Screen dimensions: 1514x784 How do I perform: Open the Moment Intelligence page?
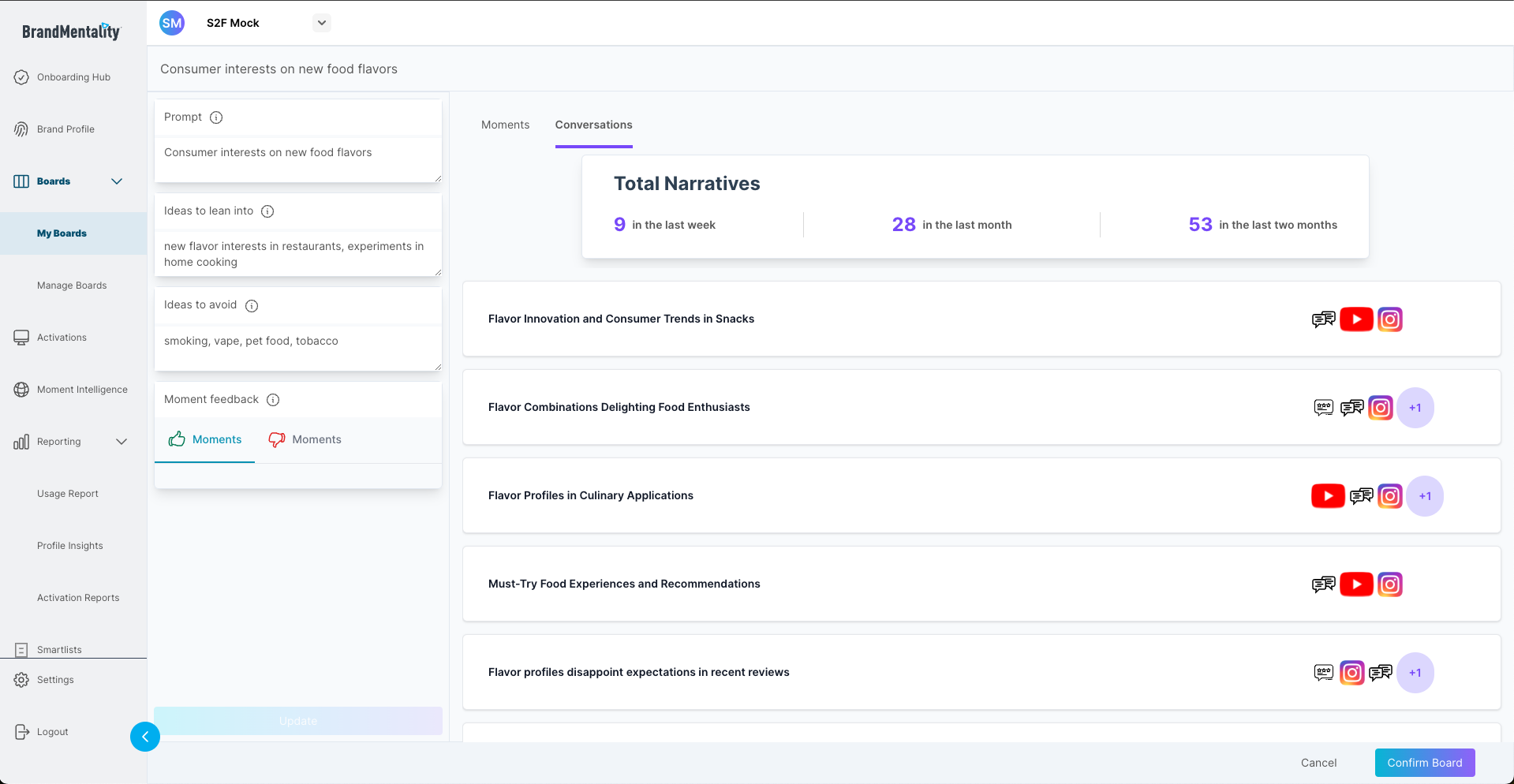[82, 390]
